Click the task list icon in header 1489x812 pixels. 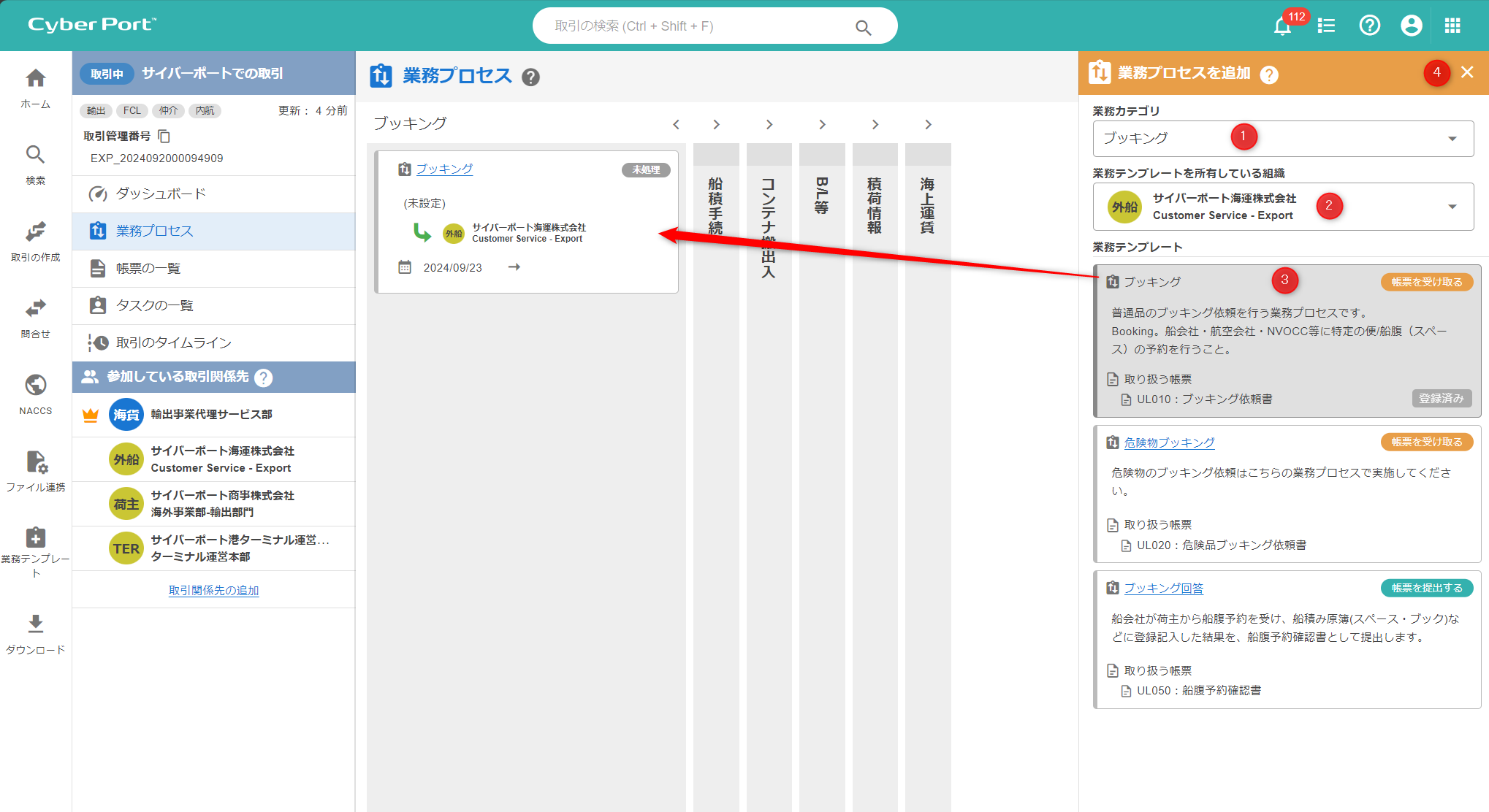[x=1326, y=26]
